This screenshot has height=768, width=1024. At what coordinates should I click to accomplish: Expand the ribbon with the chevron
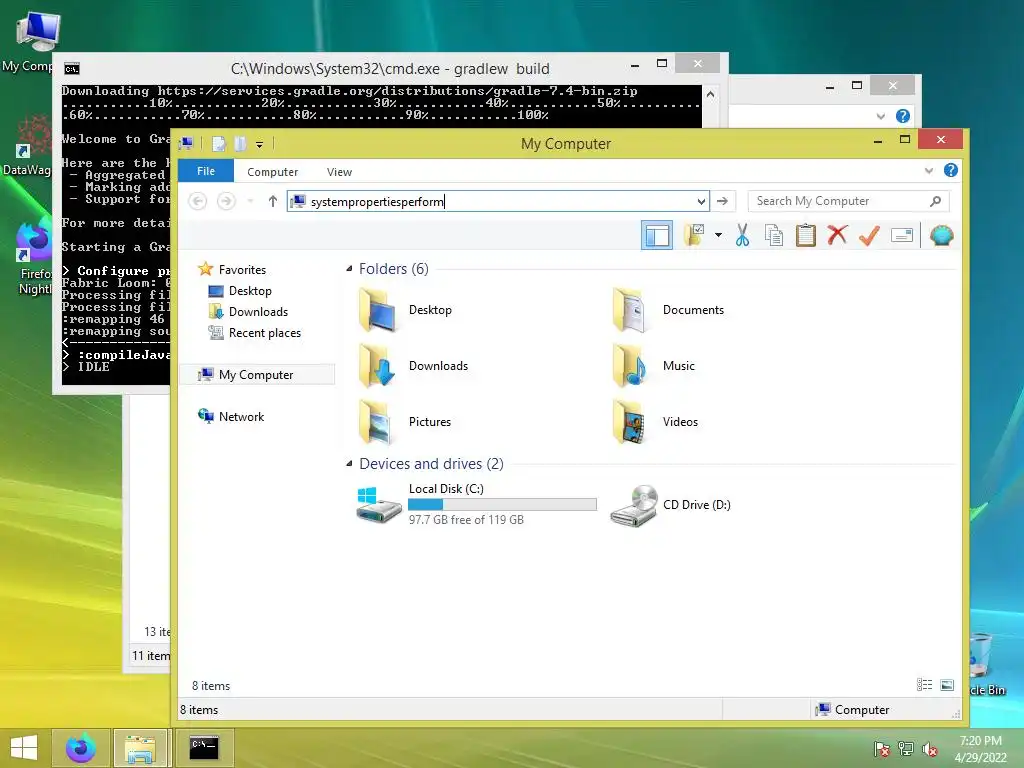point(929,171)
